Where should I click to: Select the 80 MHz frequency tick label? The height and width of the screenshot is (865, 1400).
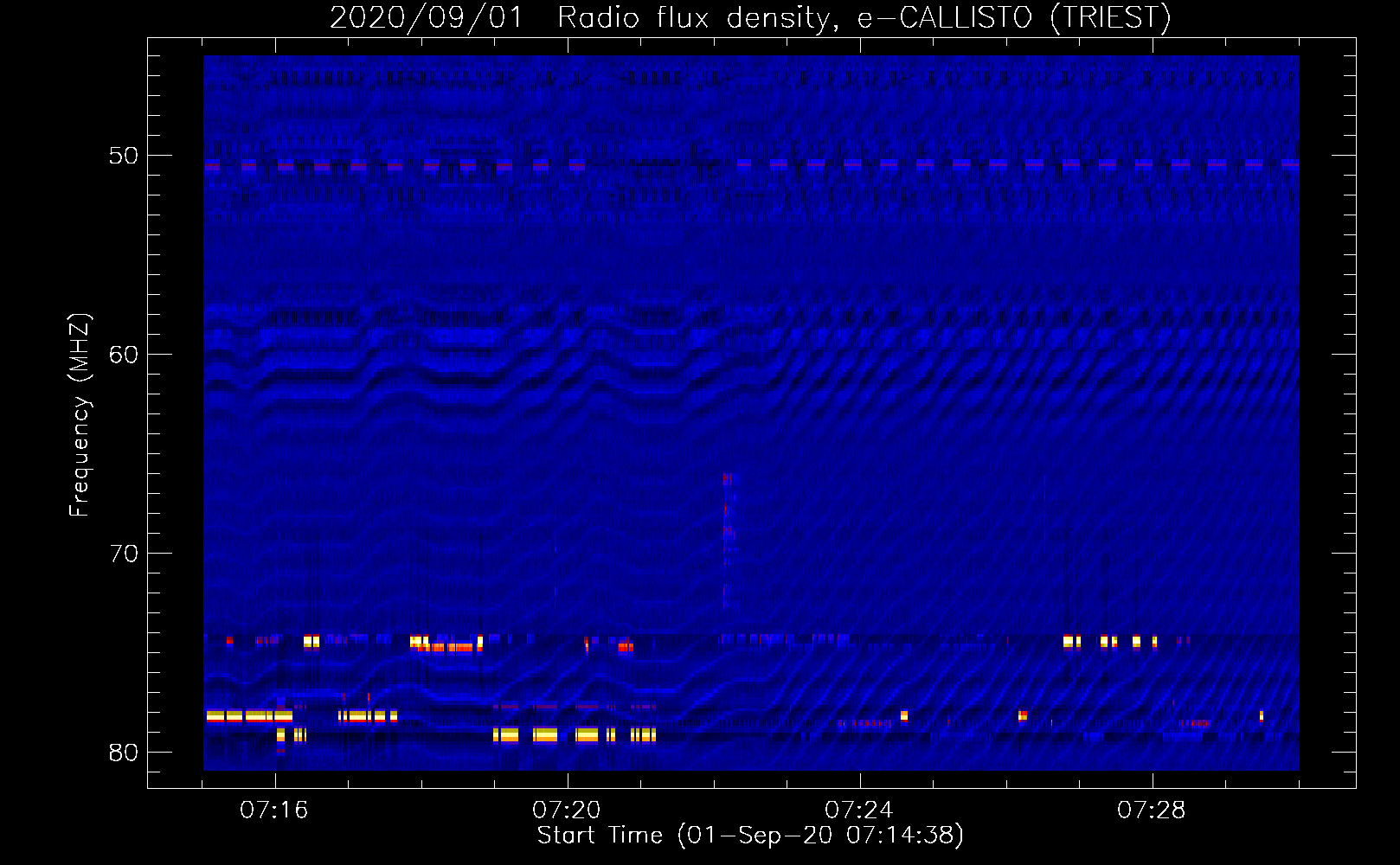pyautogui.click(x=124, y=753)
